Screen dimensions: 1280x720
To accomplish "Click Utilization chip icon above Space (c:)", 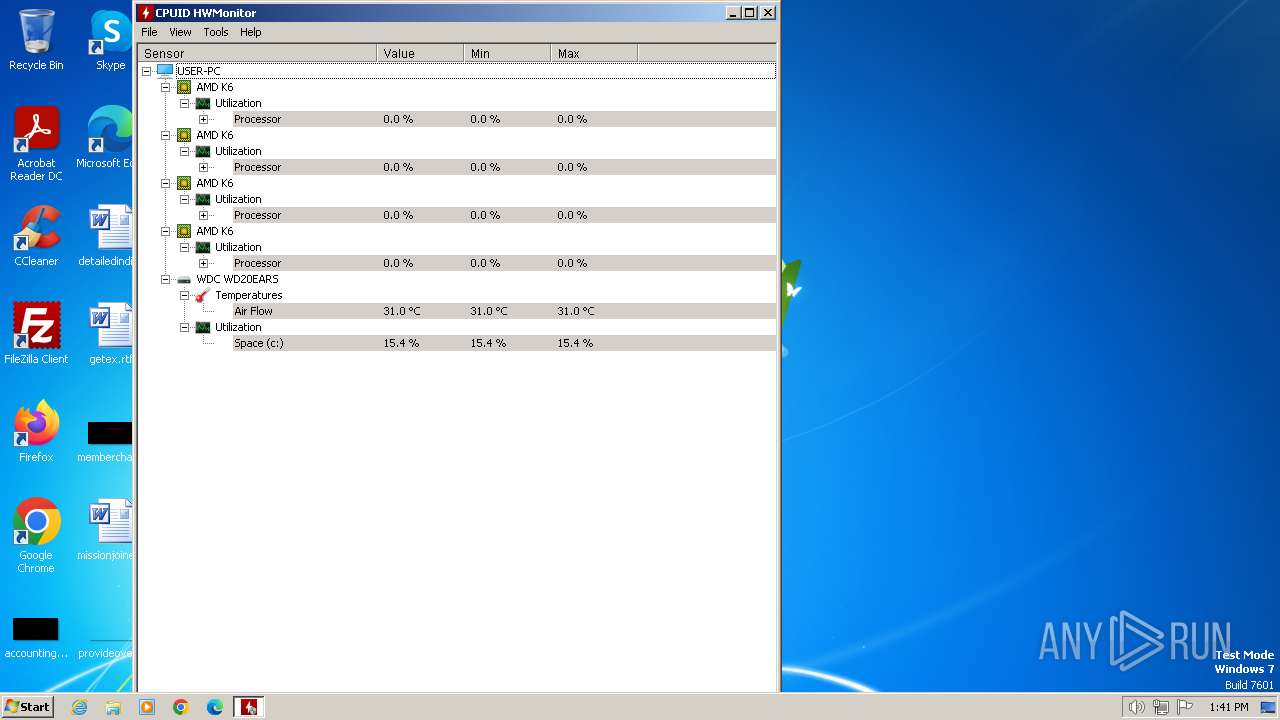I will [203, 327].
